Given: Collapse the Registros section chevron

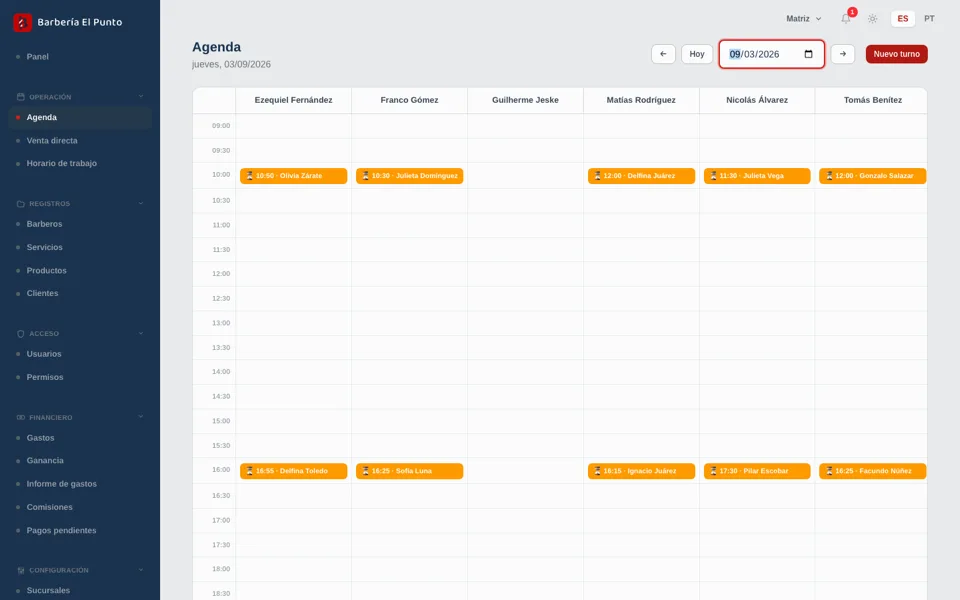Looking at the screenshot, I should coord(141,203).
